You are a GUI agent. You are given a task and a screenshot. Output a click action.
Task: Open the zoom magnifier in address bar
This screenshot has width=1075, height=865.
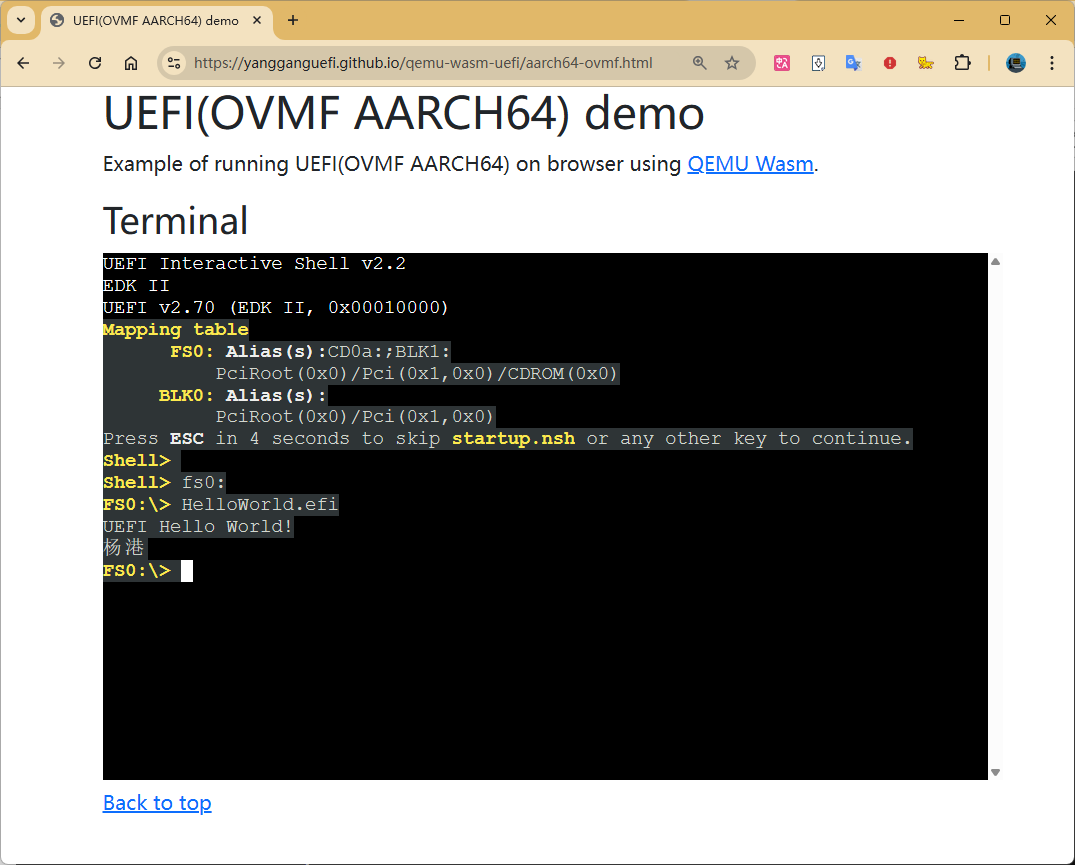tap(699, 63)
